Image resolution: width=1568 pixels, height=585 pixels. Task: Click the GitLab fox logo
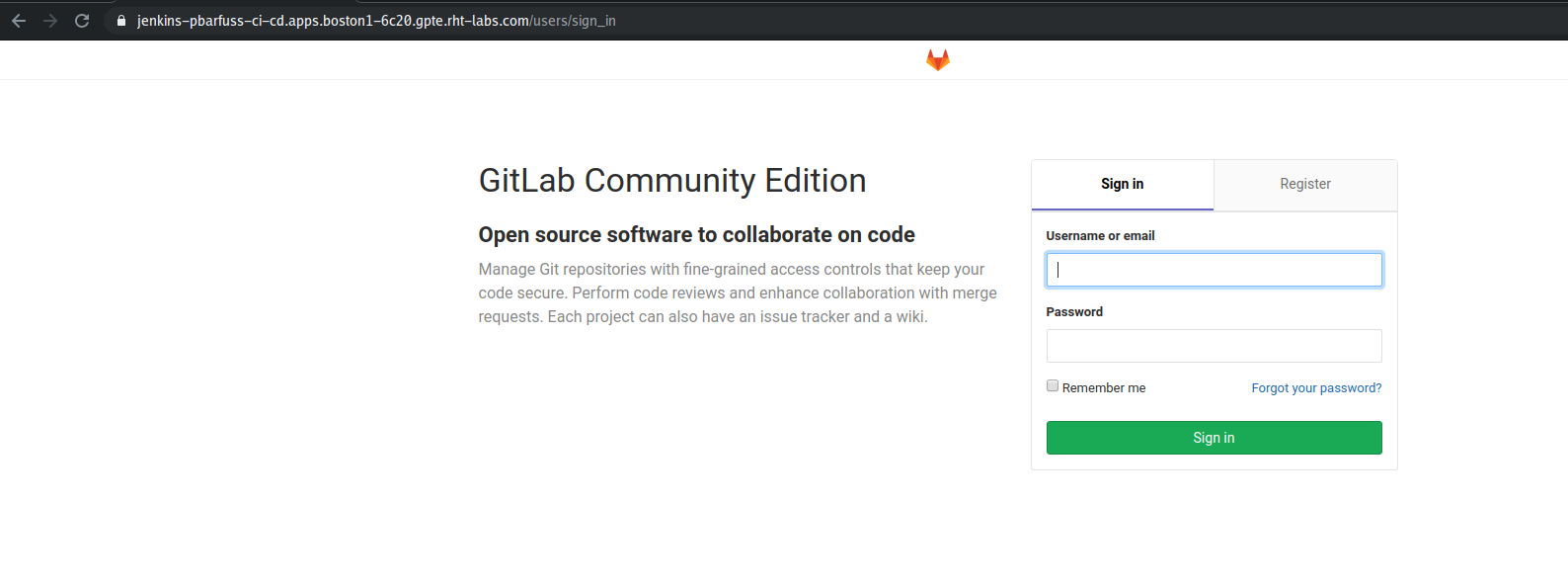tap(937, 60)
